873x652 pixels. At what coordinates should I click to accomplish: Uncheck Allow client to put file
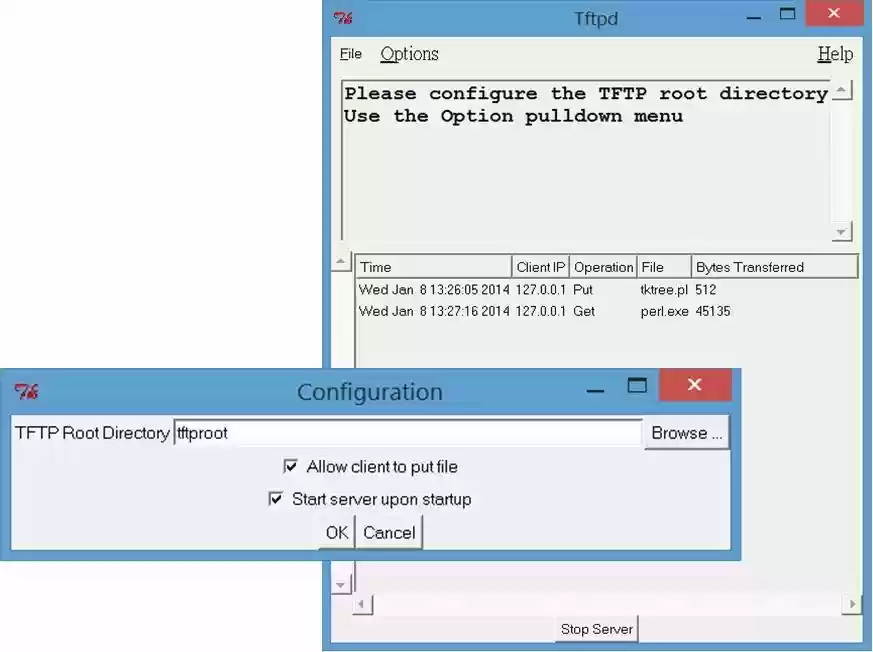(x=290, y=466)
